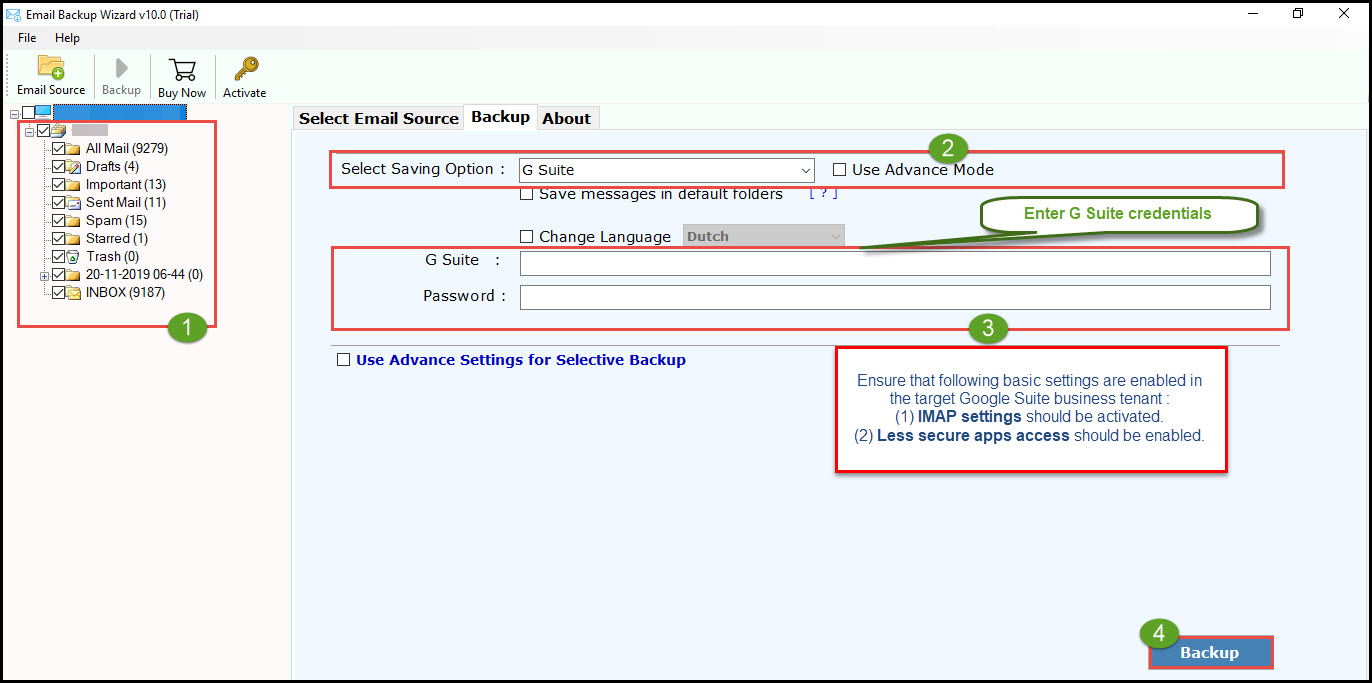The image size is (1372, 683).
Task: Uncheck the 20-11-2019 06-44 folder checkbox
Action: coord(59,275)
